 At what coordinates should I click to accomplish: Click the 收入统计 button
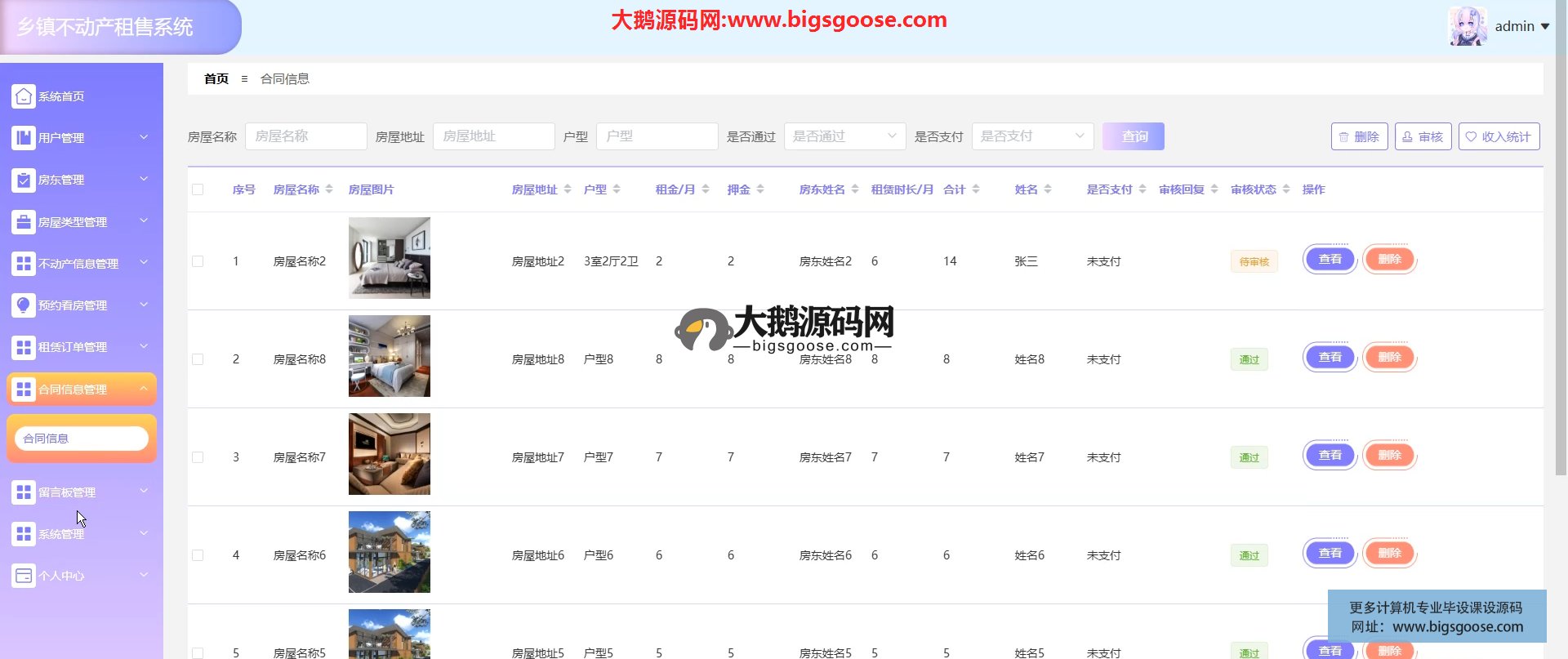(1499, 136)
